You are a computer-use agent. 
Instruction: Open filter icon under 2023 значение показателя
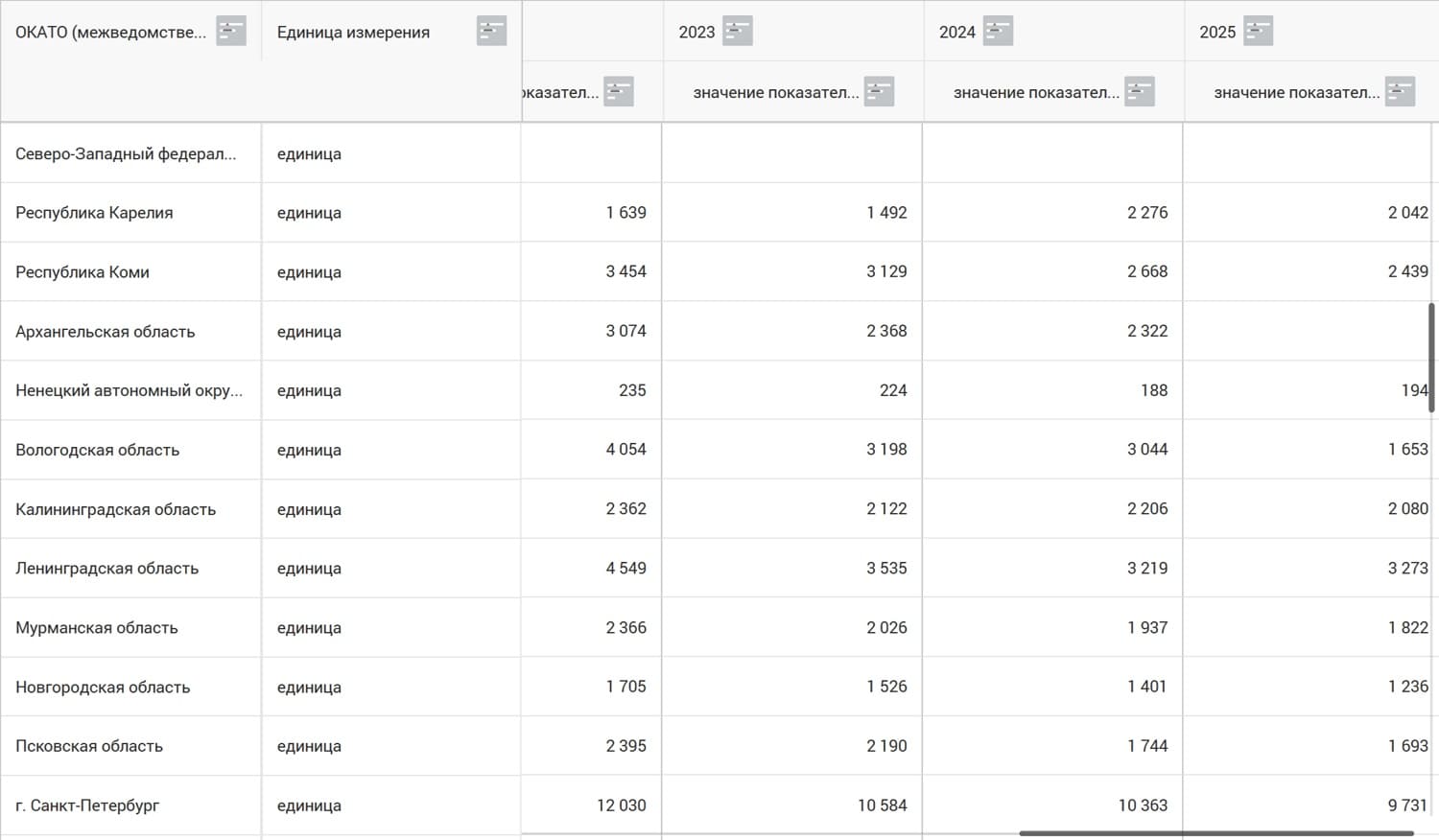click(879, 92)
